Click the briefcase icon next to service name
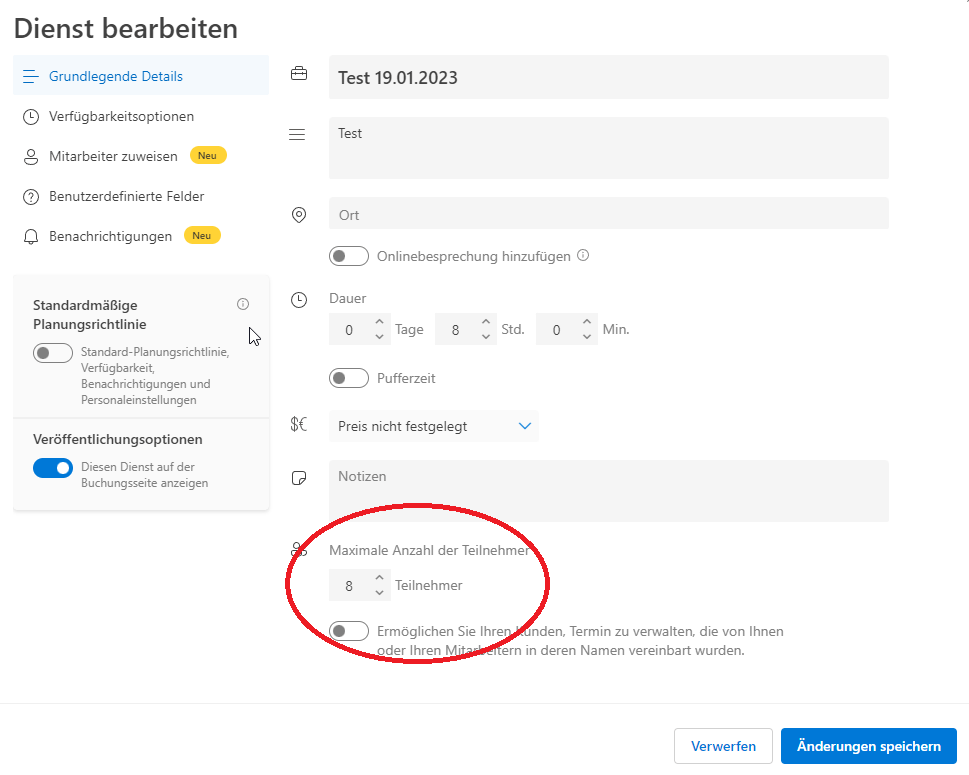 coord(299,74)
